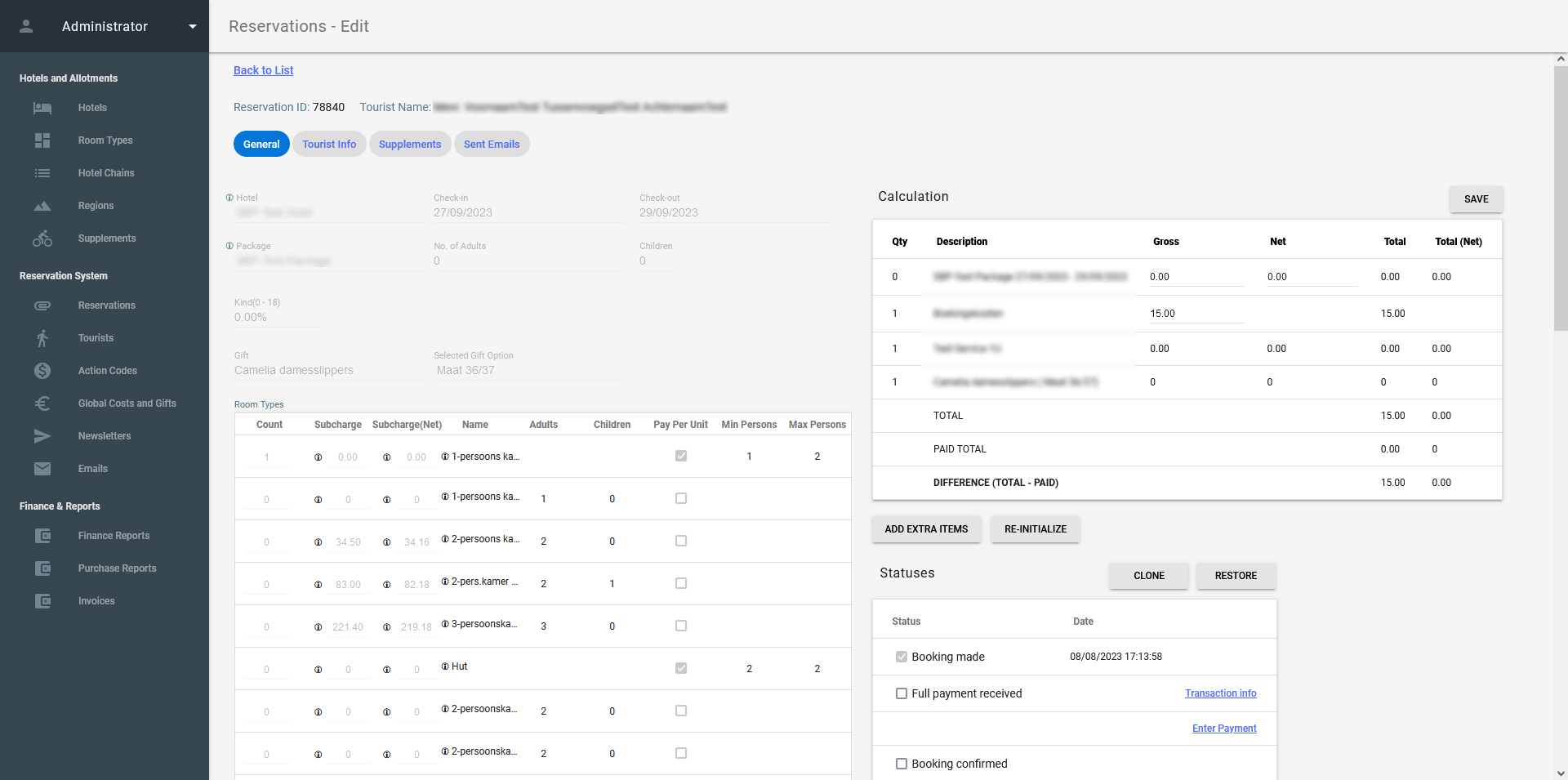Switch to the Tourist Info tab
The width and height of the screenshot is (1568, 780).
(x=329, y=144)
